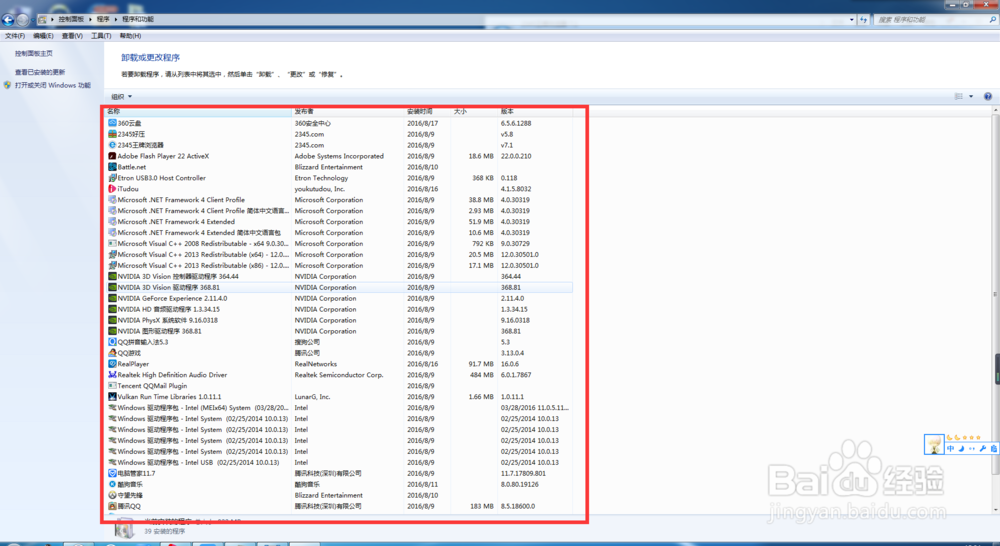The image size is (1000, 546).
Task: Click 打开或关闭 Windows 功能 link
Action: [53, 85]
